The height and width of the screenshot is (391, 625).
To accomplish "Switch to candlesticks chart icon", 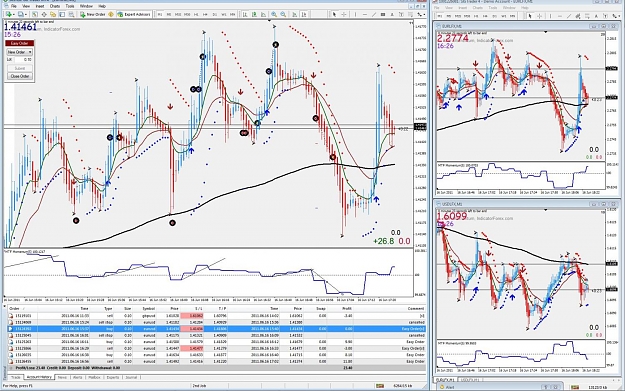I will point(254,14).
